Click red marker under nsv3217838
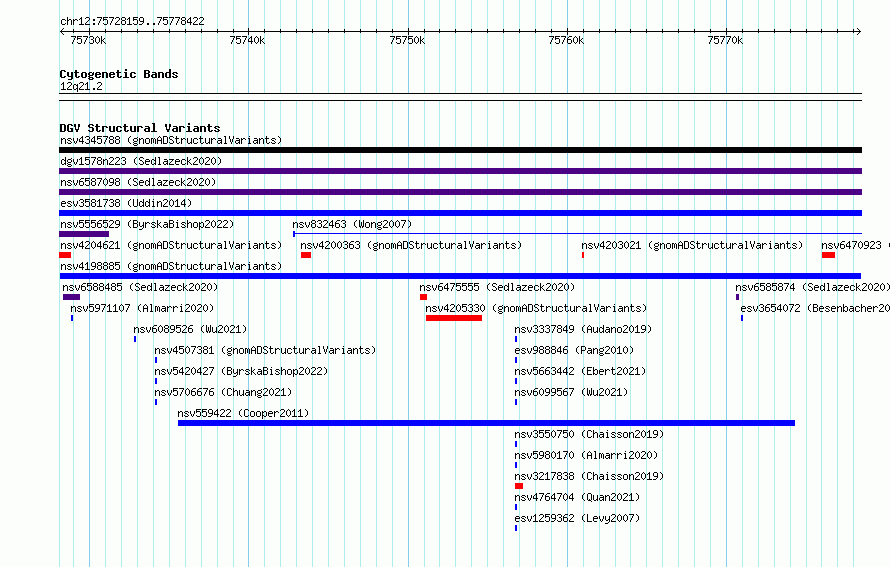Image resolution: width=890 pixels, height=567 pixels. (x=519, y=486)
